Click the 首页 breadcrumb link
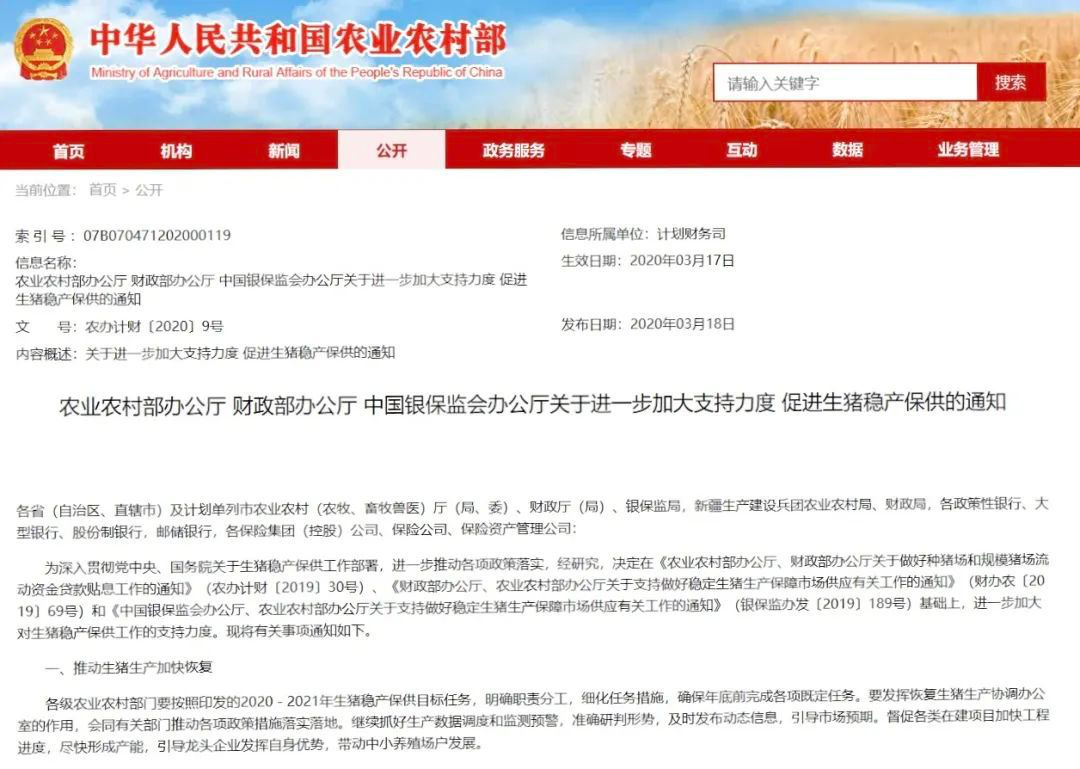The image size is (1080, 769). (x=102, y=190)
